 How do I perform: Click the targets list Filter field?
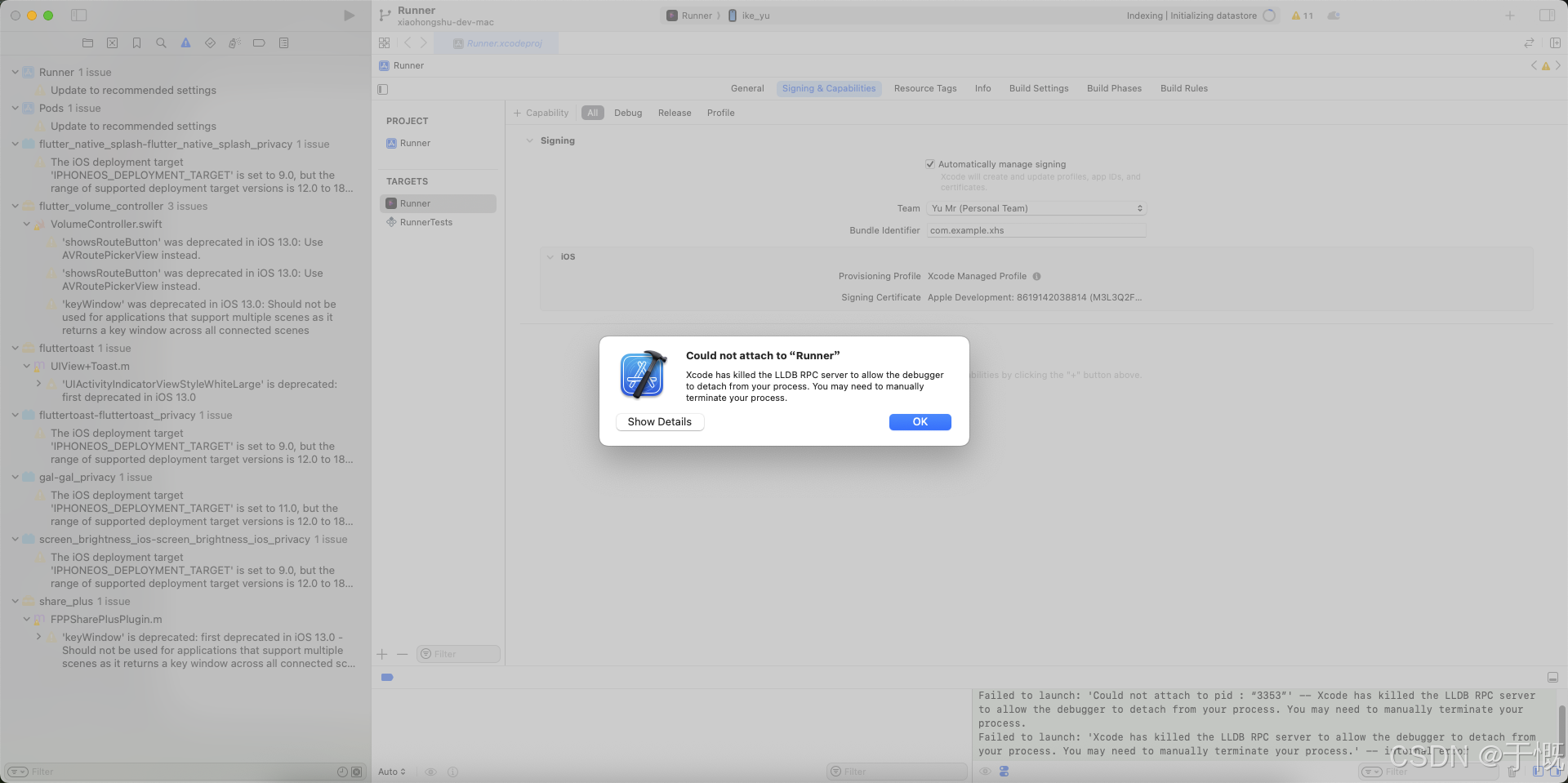458,654
